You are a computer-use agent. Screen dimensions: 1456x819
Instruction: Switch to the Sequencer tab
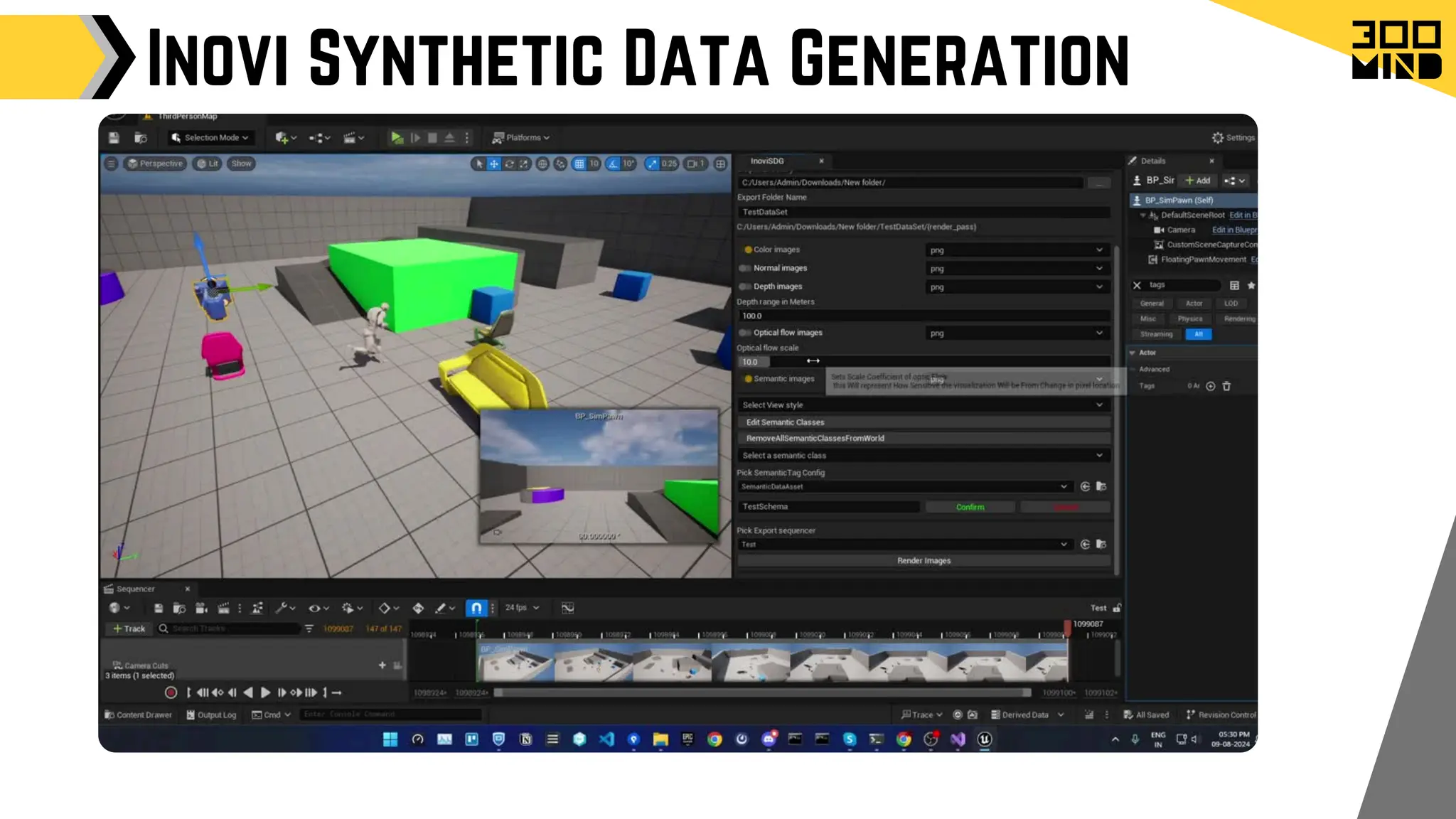tap(135, 589)
